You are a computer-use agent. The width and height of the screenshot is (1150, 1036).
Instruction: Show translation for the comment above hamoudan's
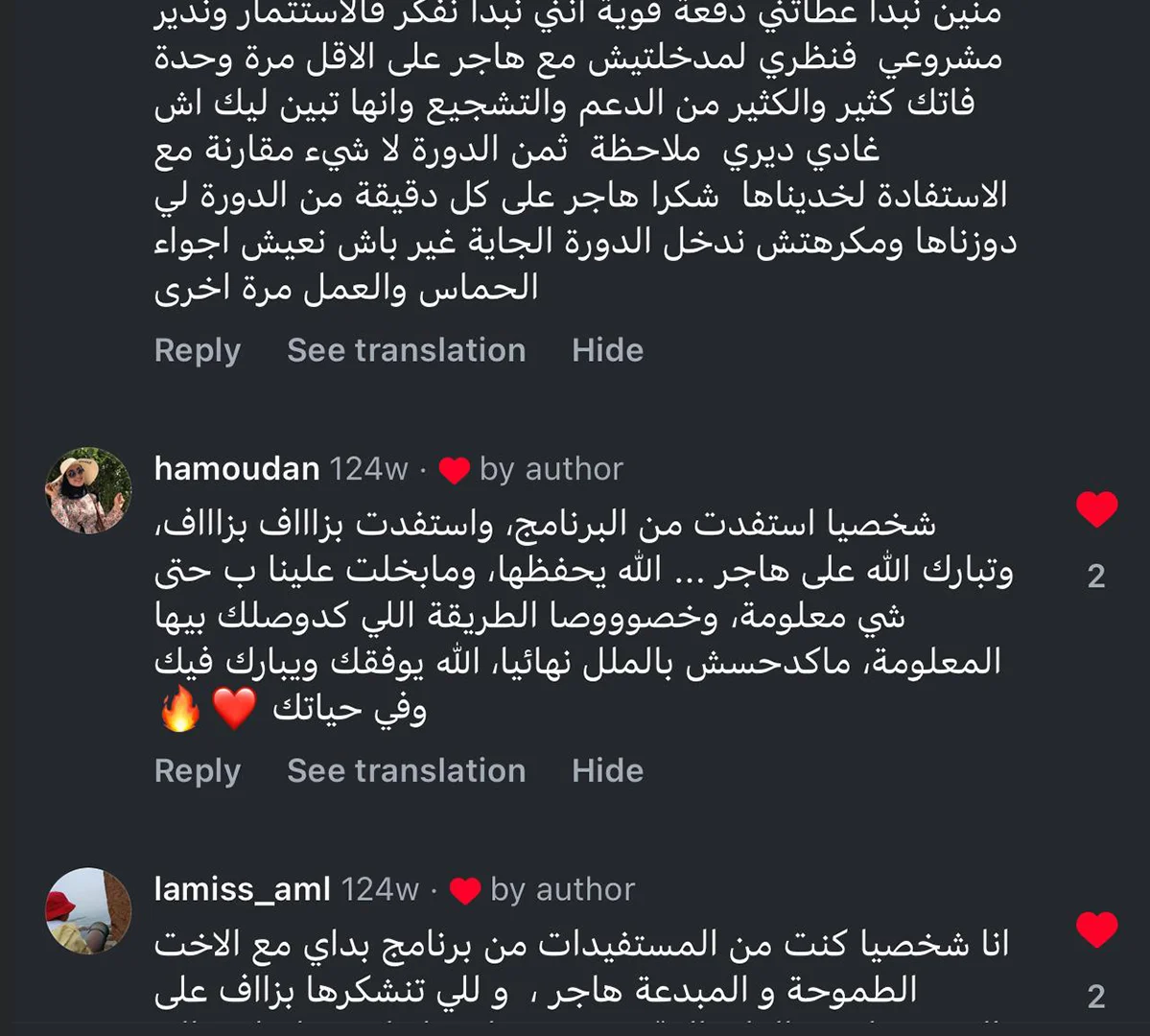coord(406,351)
